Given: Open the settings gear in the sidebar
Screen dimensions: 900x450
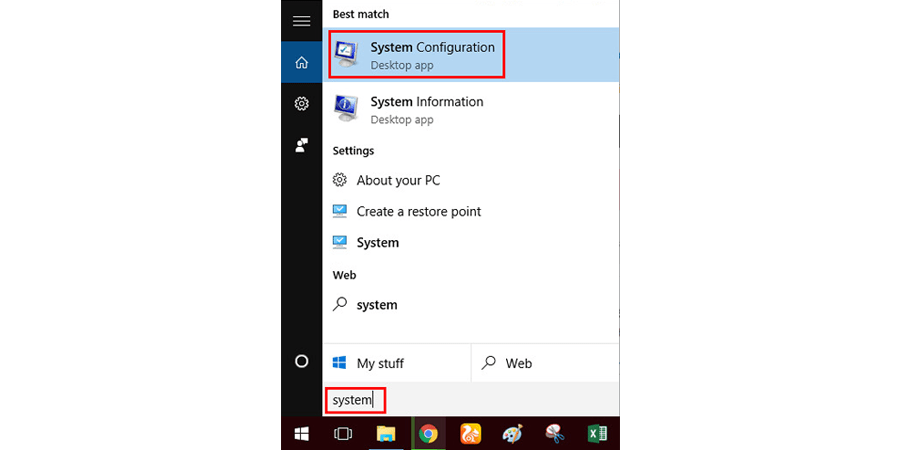Looking at the screenshot, I should pos(301,104).
